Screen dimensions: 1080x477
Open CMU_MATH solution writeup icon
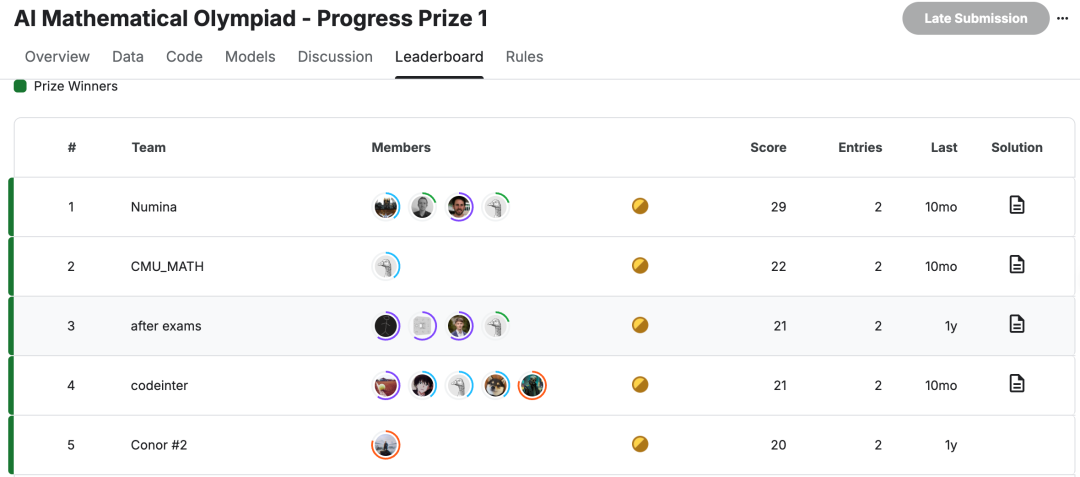[1016, 265]
